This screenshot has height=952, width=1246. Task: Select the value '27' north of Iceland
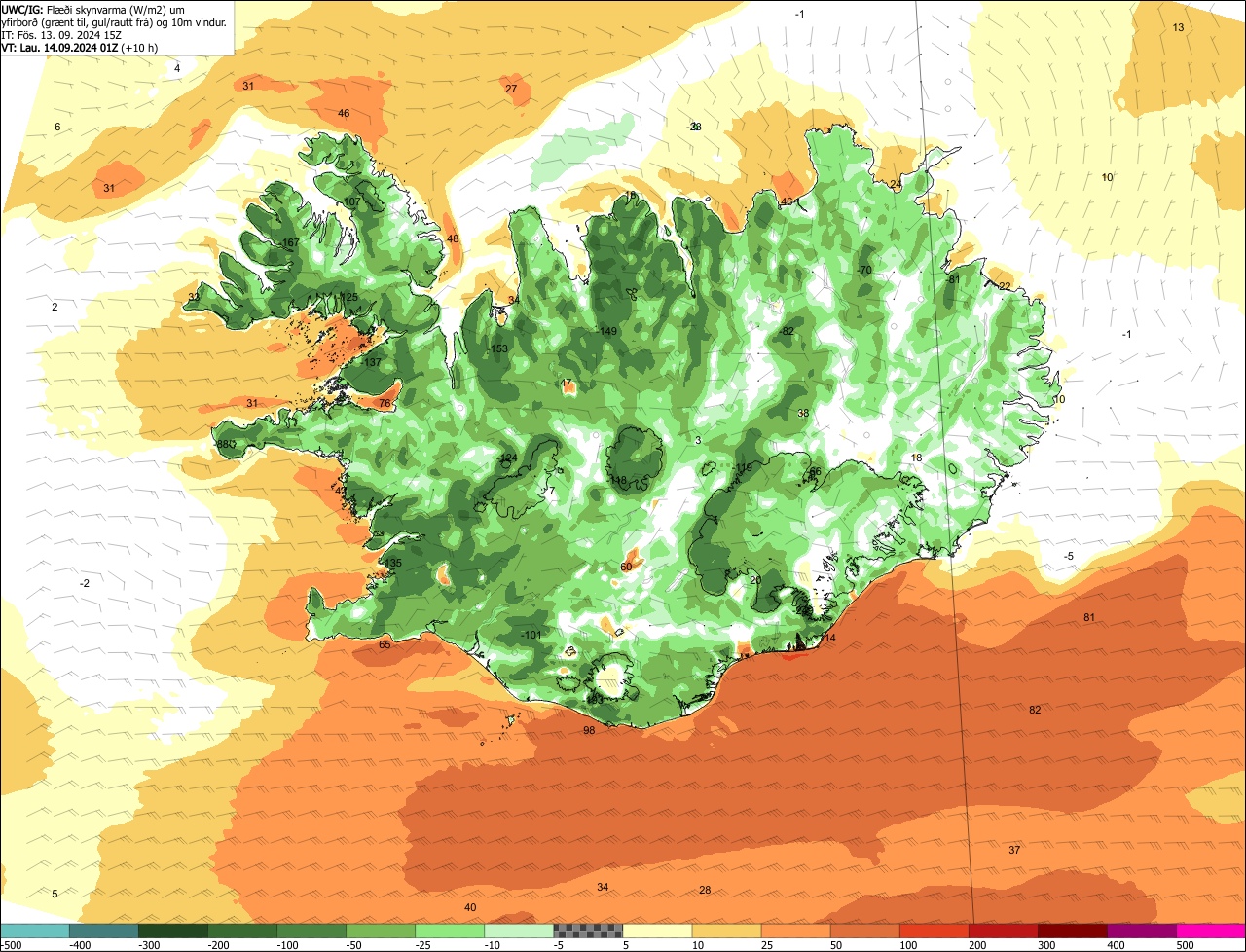pos(511,89)
